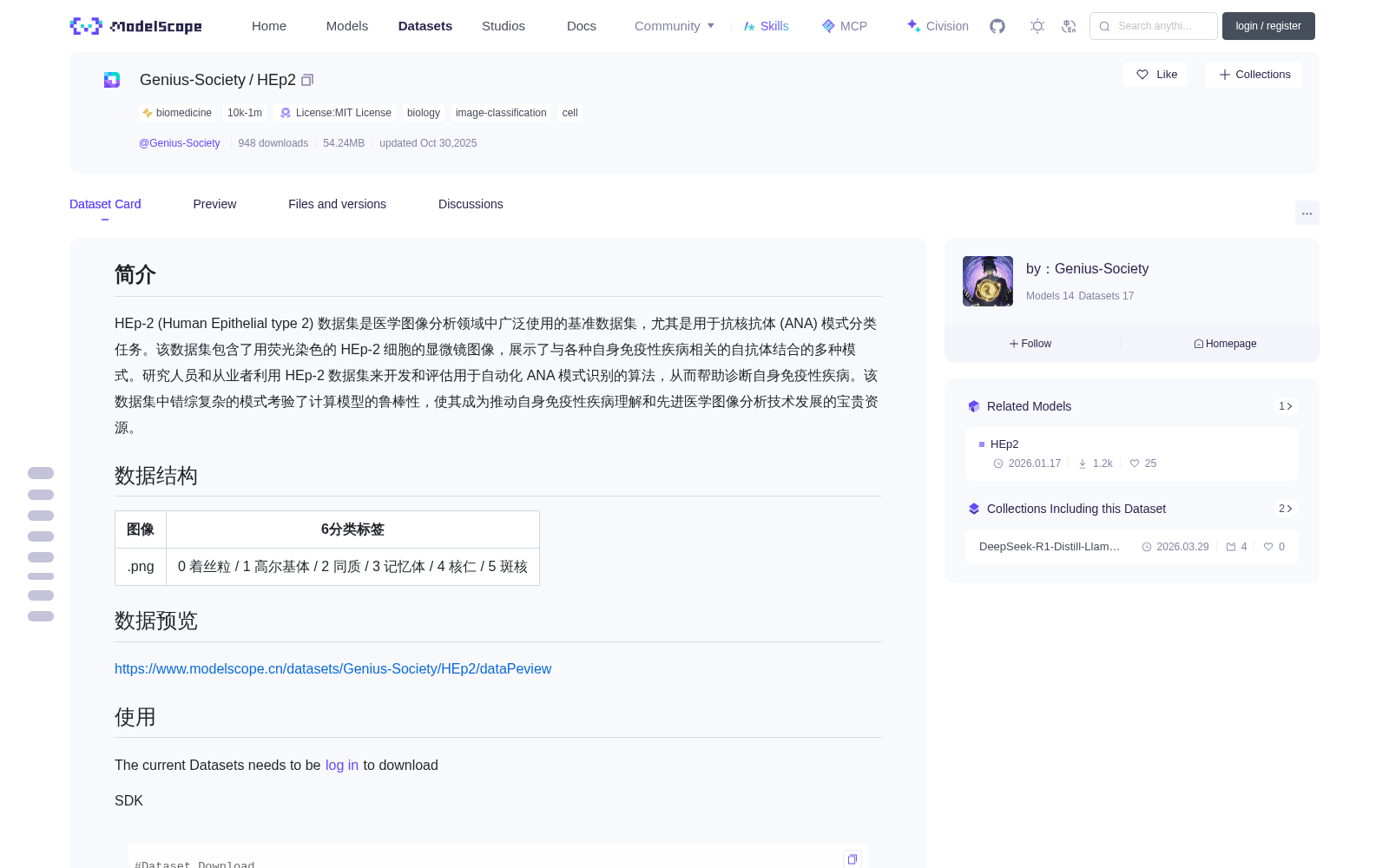
Task: Open the Genius-Society avatar thumbnail
Action: (x=988, y=281)
